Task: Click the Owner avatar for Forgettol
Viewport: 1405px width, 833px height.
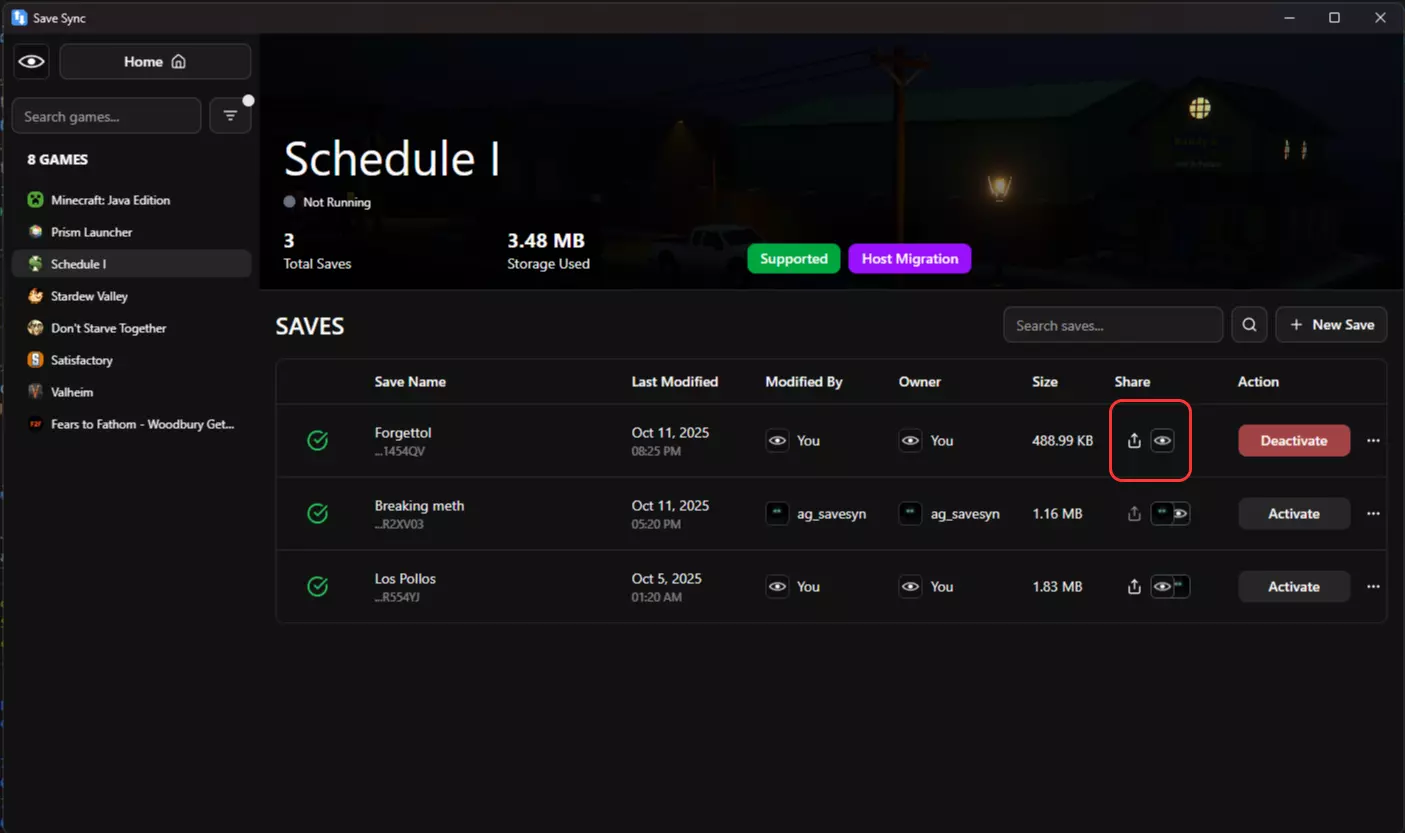Action: click(910, 441)
